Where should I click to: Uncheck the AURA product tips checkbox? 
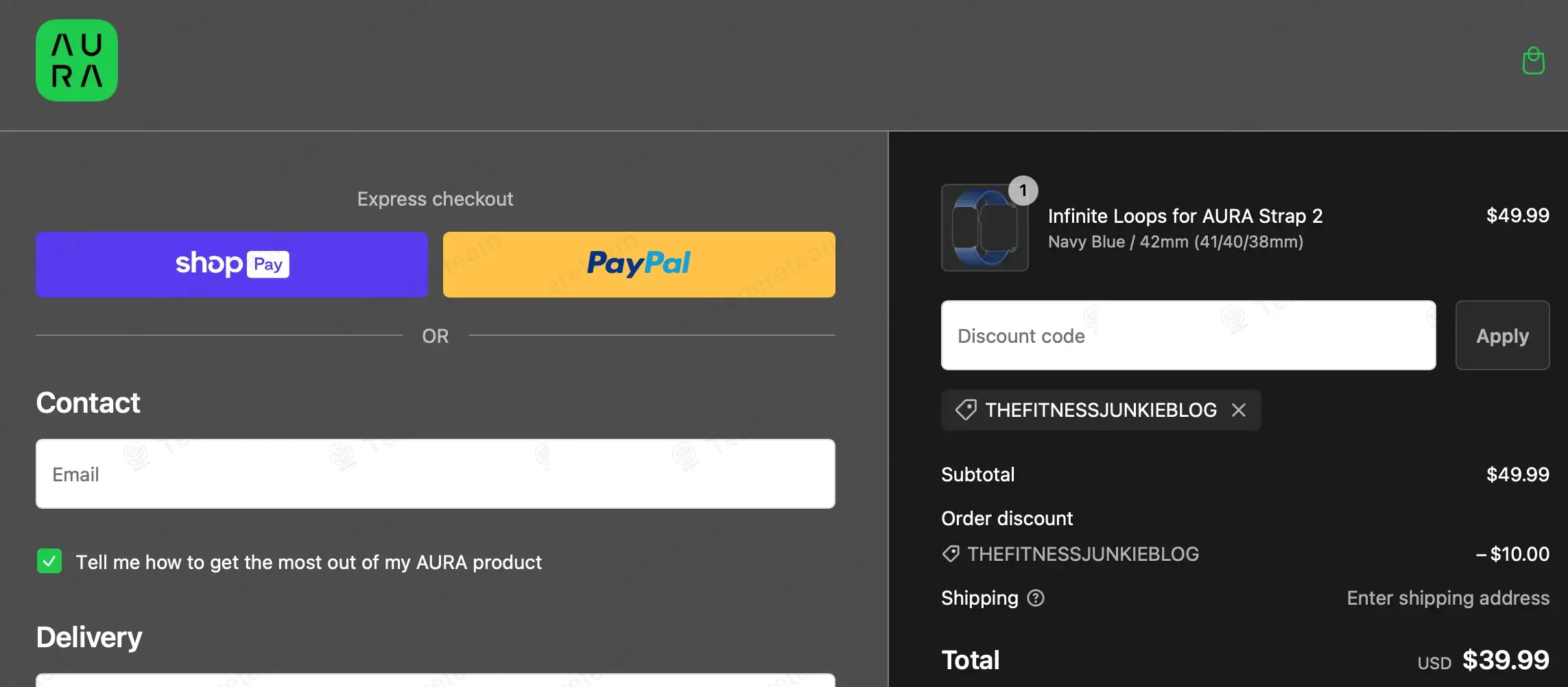[49, 562]
